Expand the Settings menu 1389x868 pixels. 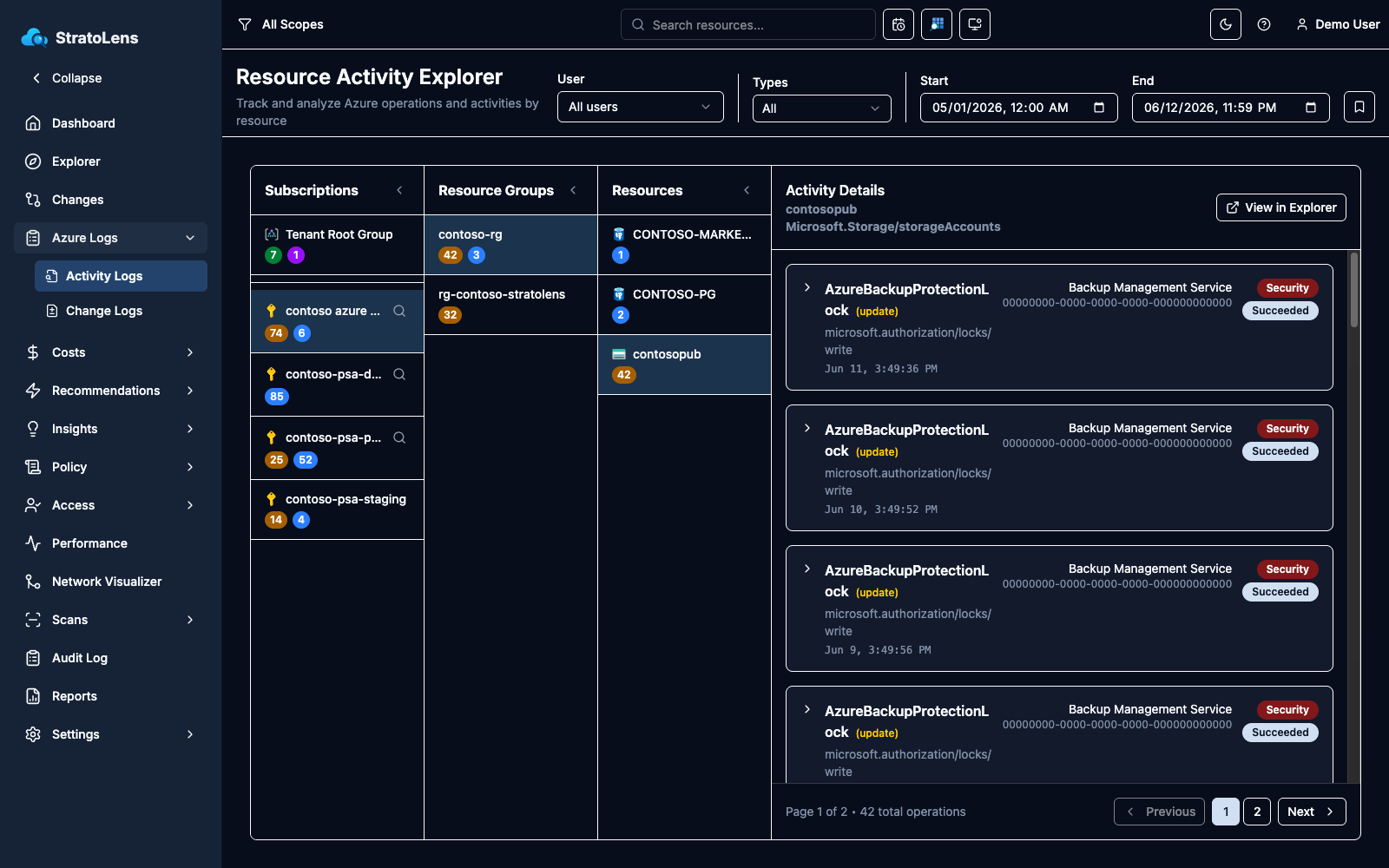click(x=111, y=734)
